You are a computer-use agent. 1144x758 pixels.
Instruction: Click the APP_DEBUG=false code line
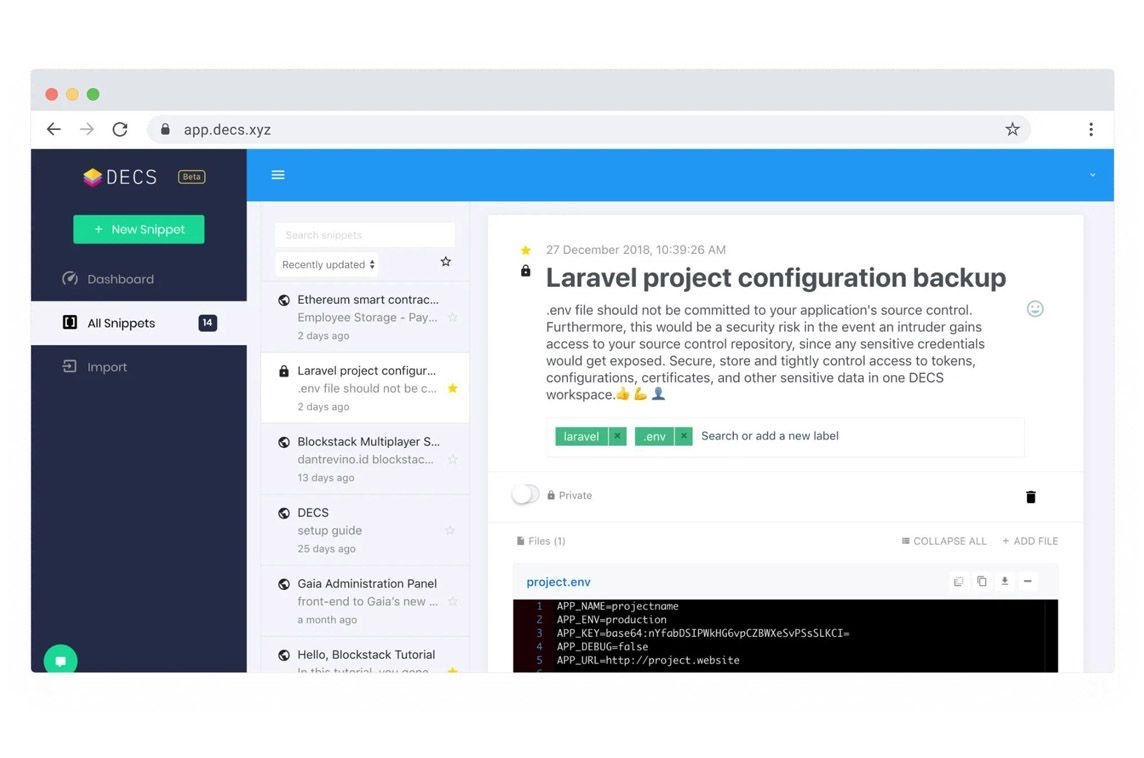pos(602,646)
